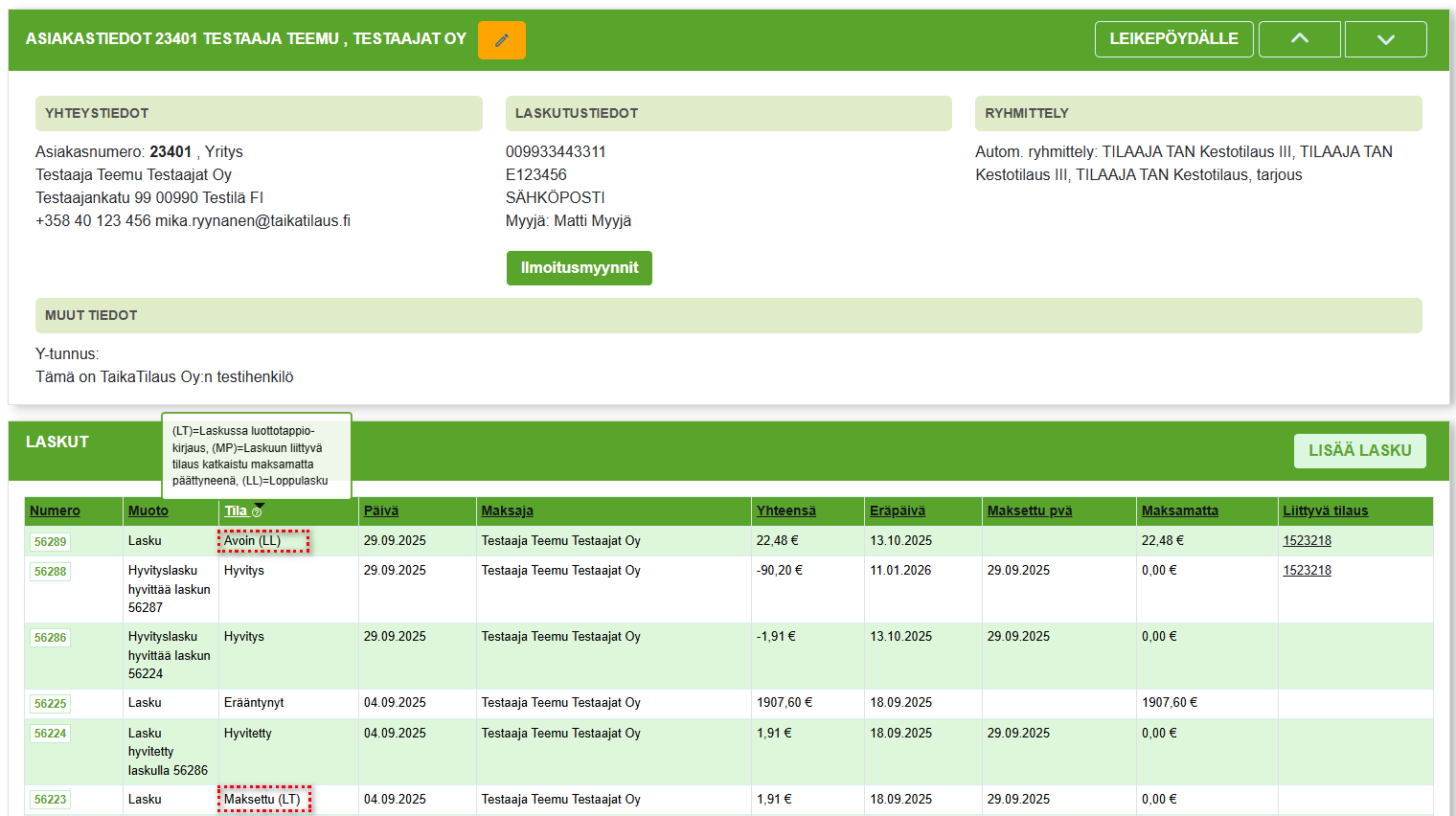
Task: Click the Leikepöydälle button
Action: (1173, 39)
